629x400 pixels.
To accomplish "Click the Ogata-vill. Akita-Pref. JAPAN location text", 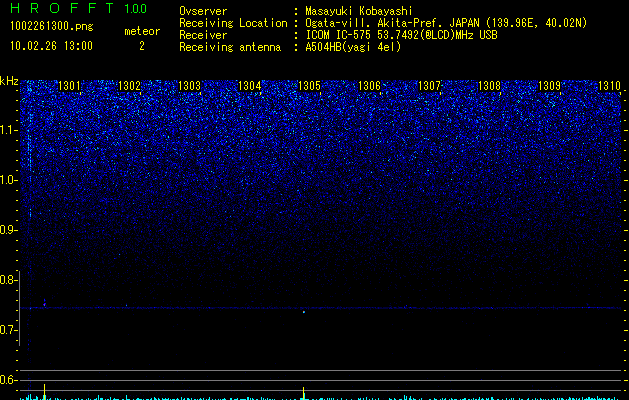I will pos(446,23).
